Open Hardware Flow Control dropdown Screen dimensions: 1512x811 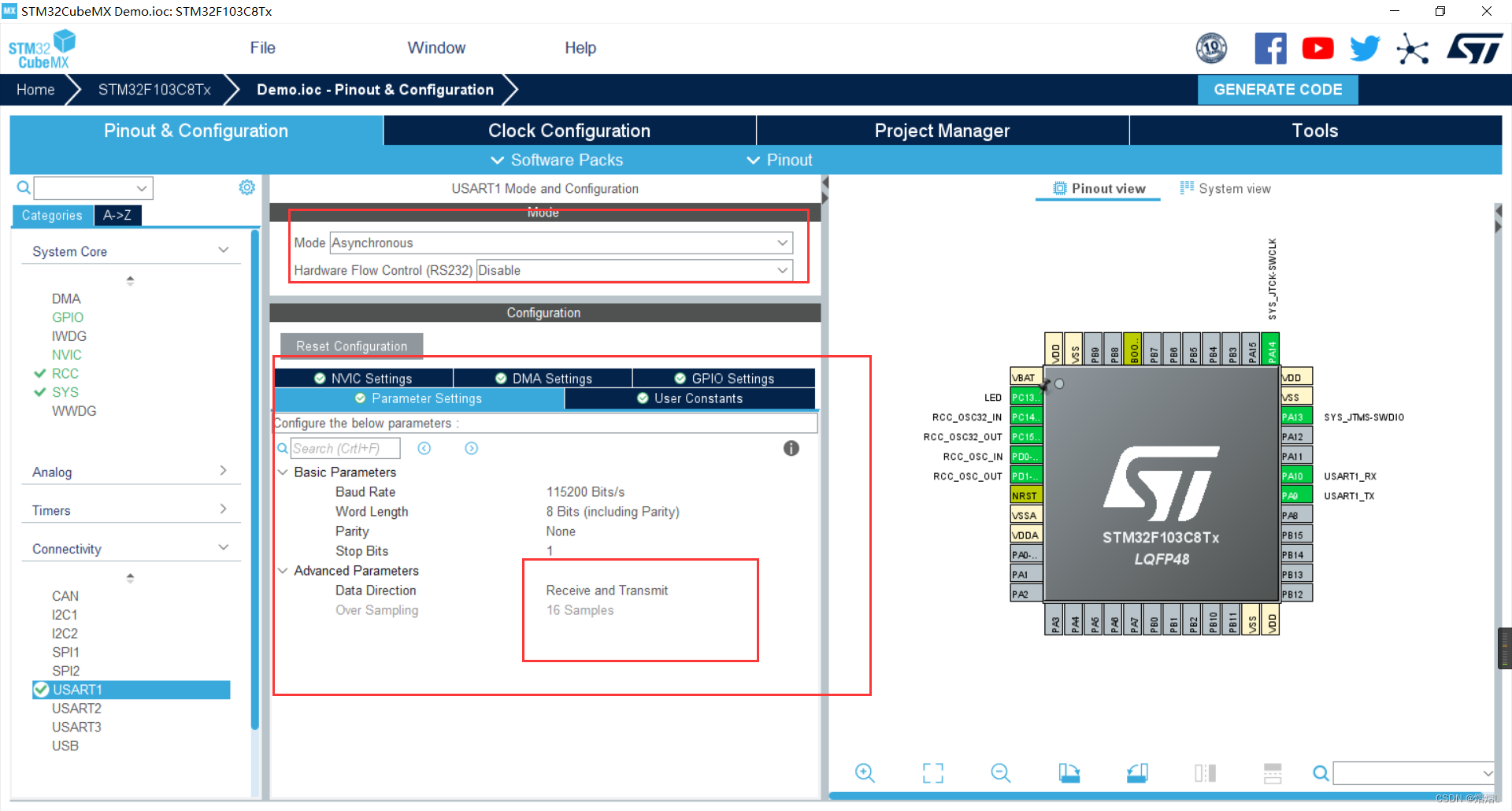[634, 270]
